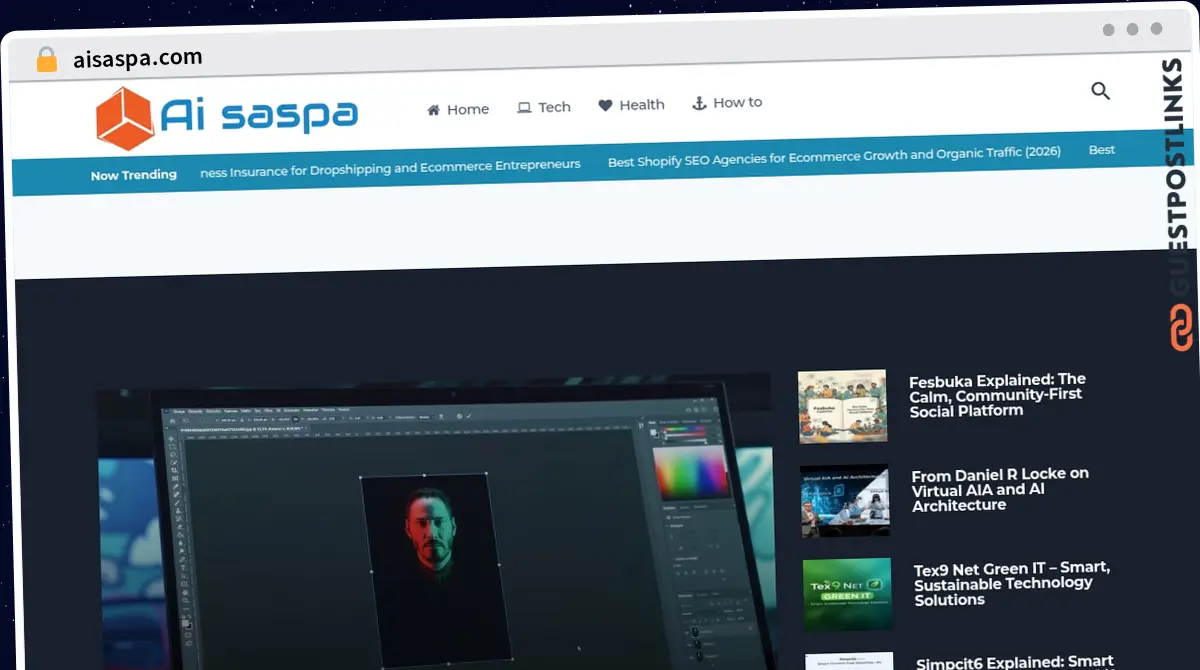The width and height of the screenshot is (1200, 670).
Task: Click the aisaspa.com address bar
Action: click(x=138, y=58)
